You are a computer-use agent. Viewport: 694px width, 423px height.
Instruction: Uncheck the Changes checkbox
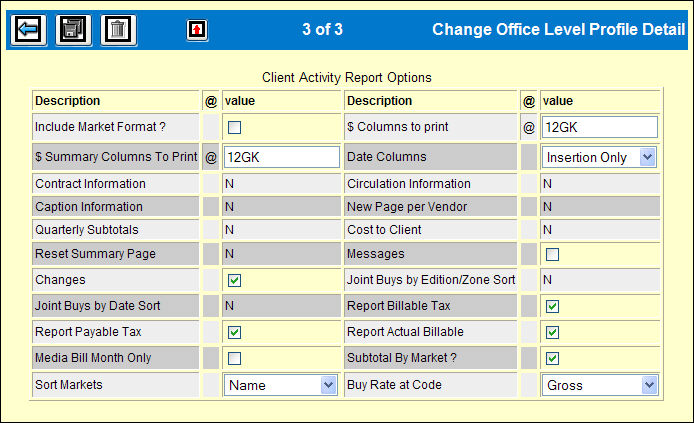(235, 281)
